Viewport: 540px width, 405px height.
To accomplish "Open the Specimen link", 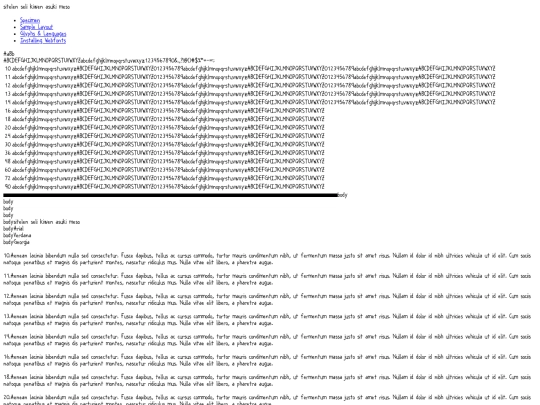I will [30, 20].
